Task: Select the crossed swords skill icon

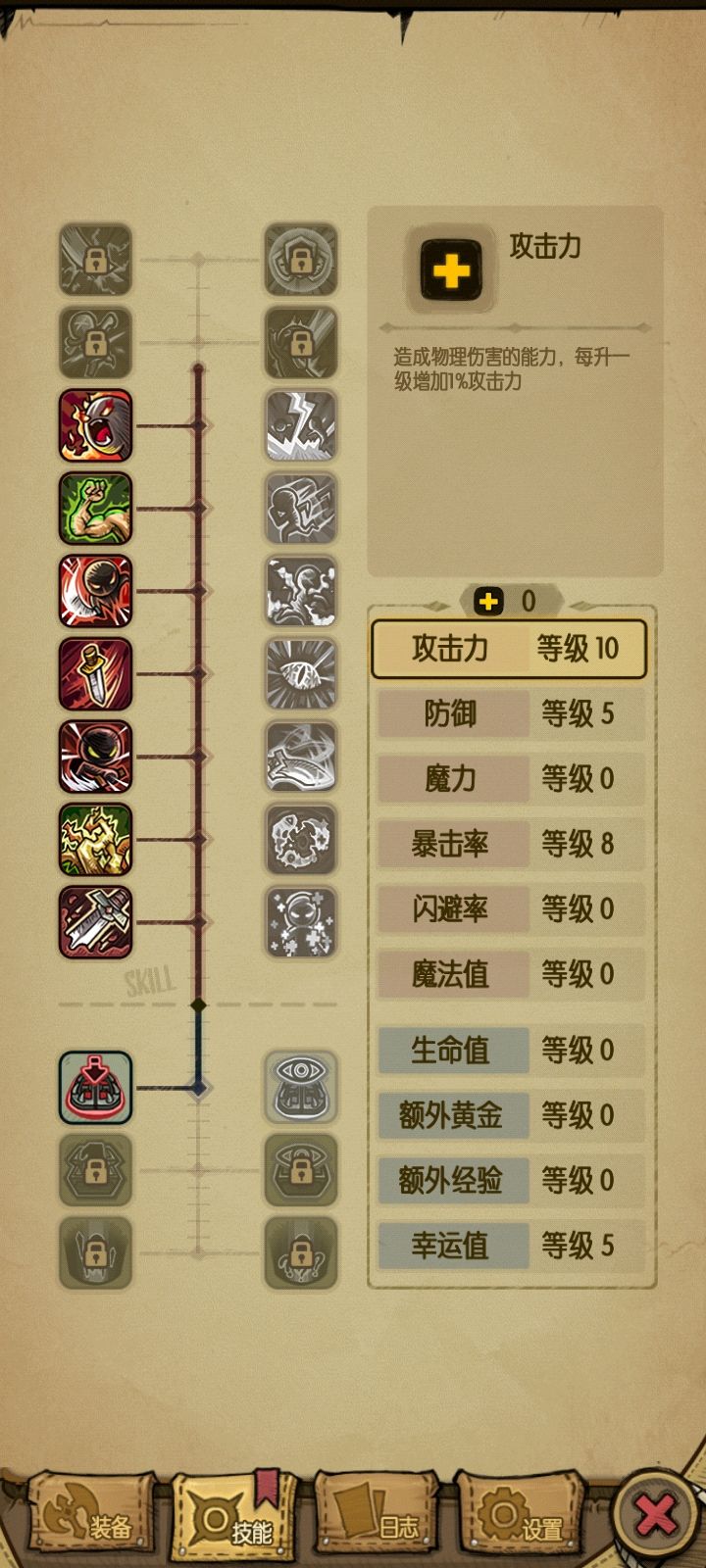Action: [x=95, y=921]
